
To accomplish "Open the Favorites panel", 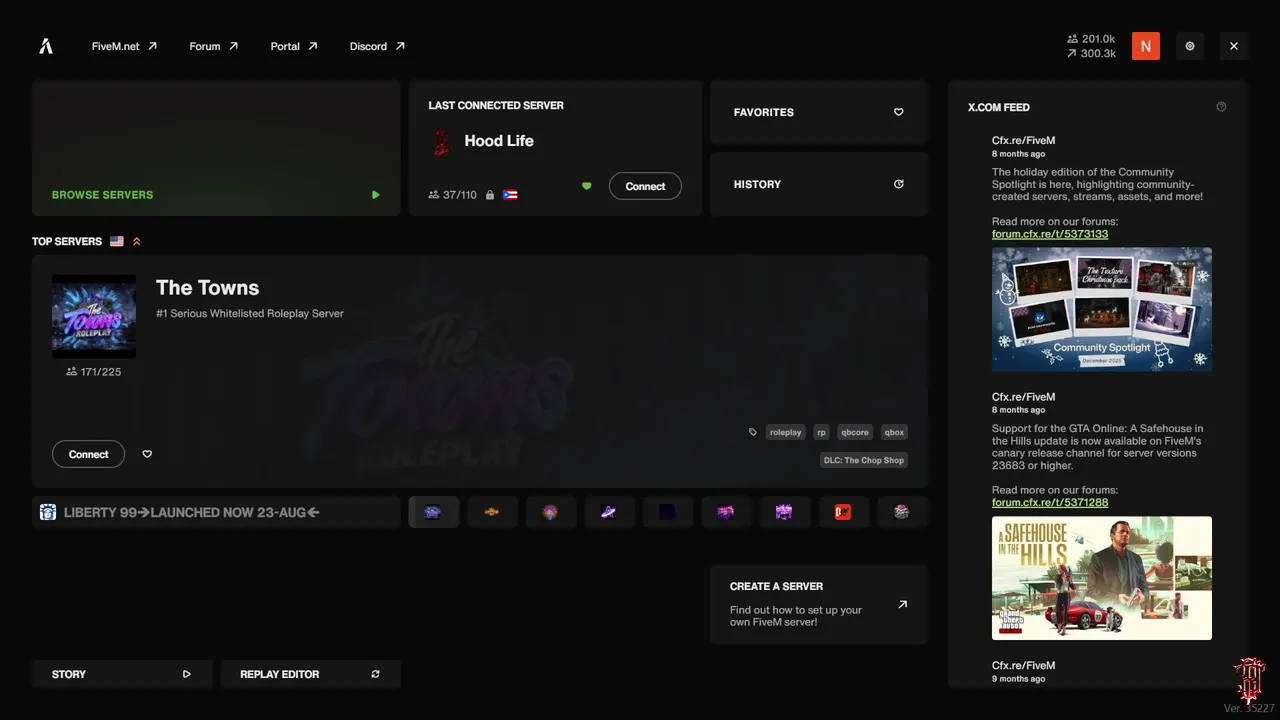I will (819, 112).
